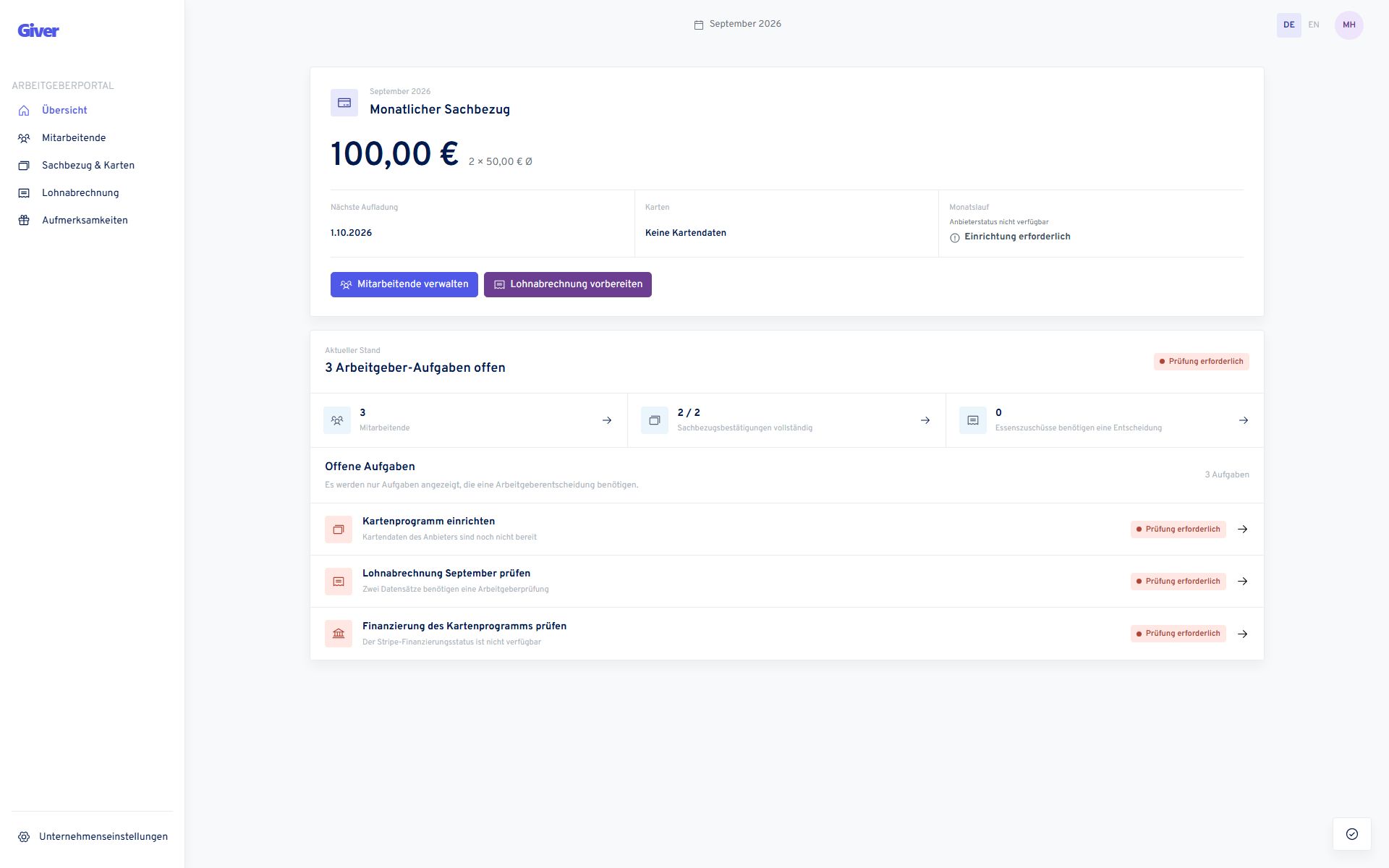Open the 2 / 2 Sachbezugsbestätigungen arrow
Viewport: 1389px width, 868px height.
(925, 420)
